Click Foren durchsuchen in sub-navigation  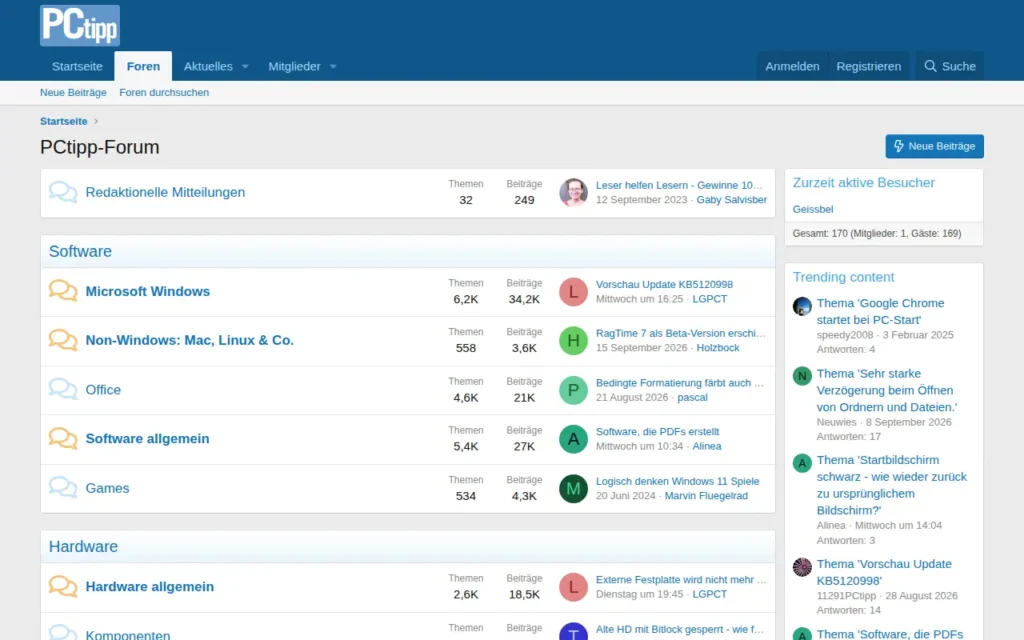click(x=164, y=93)
